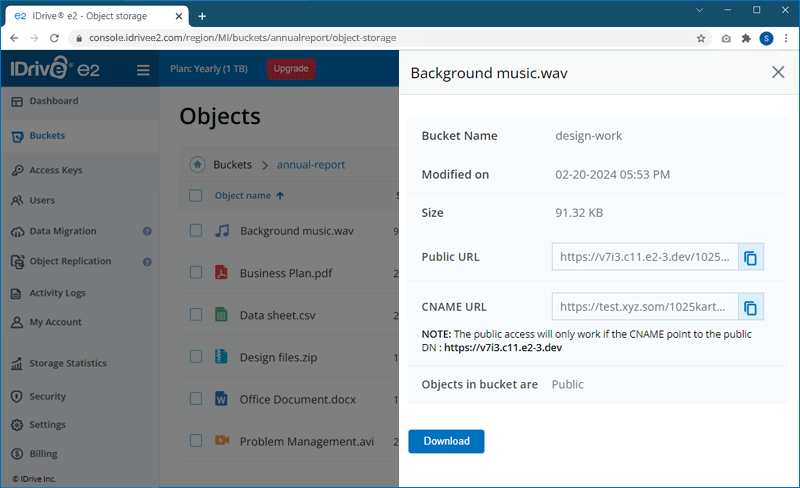Open the Chrome three-dot menu
The image size is (800, 488).
pyautogui.click(x=786, y=38)
